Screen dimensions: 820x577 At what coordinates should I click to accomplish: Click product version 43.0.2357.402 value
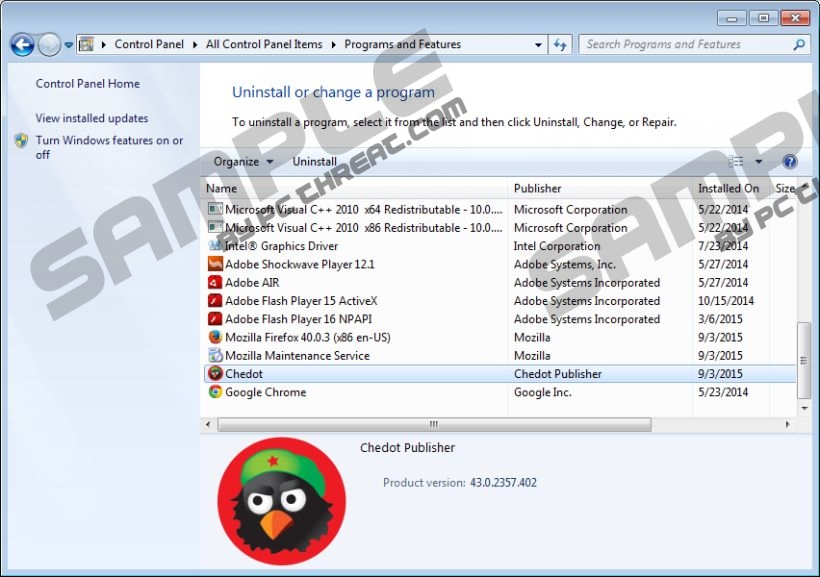[503, 482]
